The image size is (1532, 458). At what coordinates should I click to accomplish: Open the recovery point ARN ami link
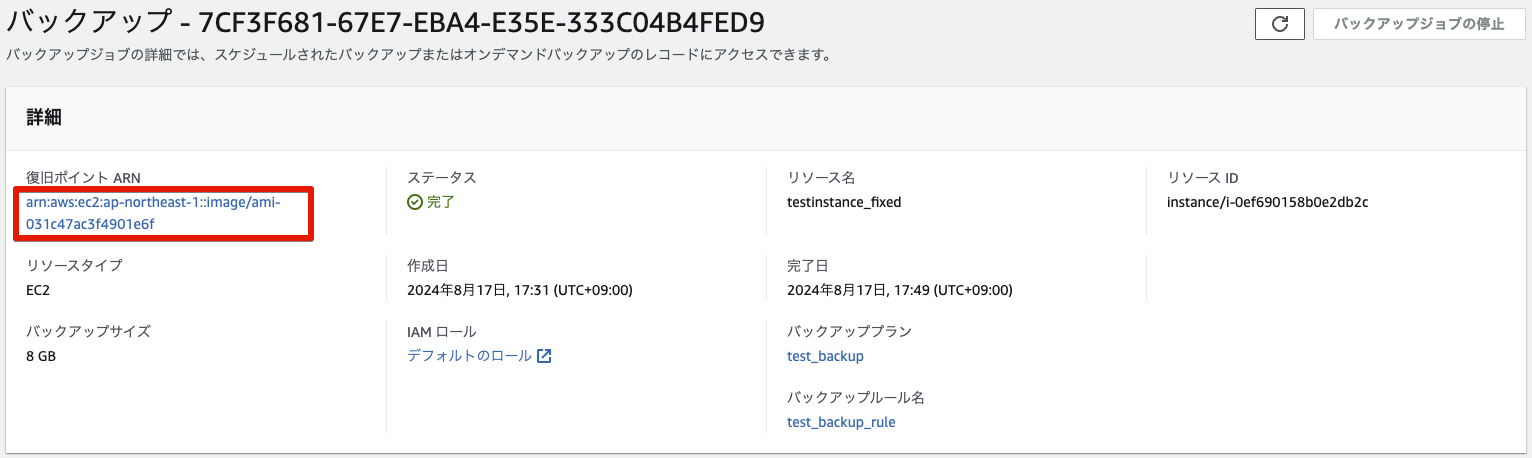coord(153,213)
